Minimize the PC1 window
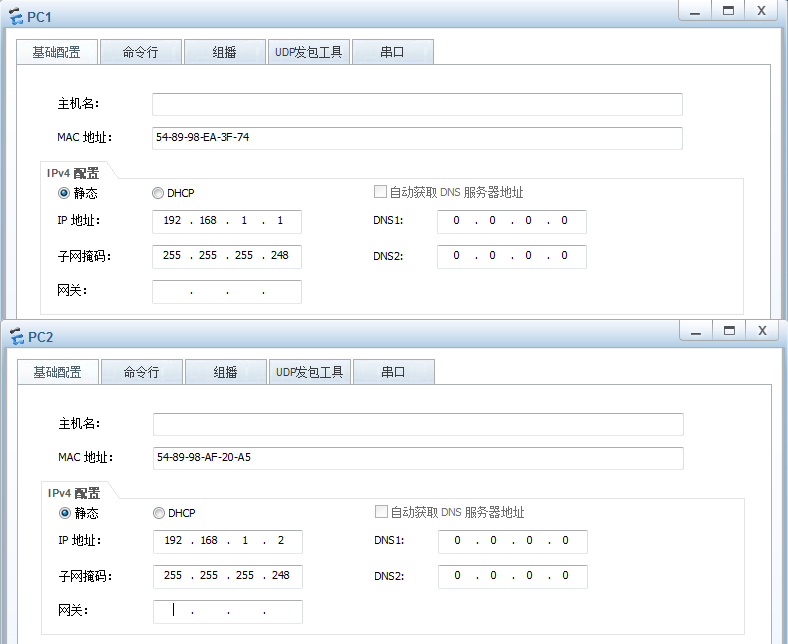This screenshot has height=644, width=788. coord(695,11)
